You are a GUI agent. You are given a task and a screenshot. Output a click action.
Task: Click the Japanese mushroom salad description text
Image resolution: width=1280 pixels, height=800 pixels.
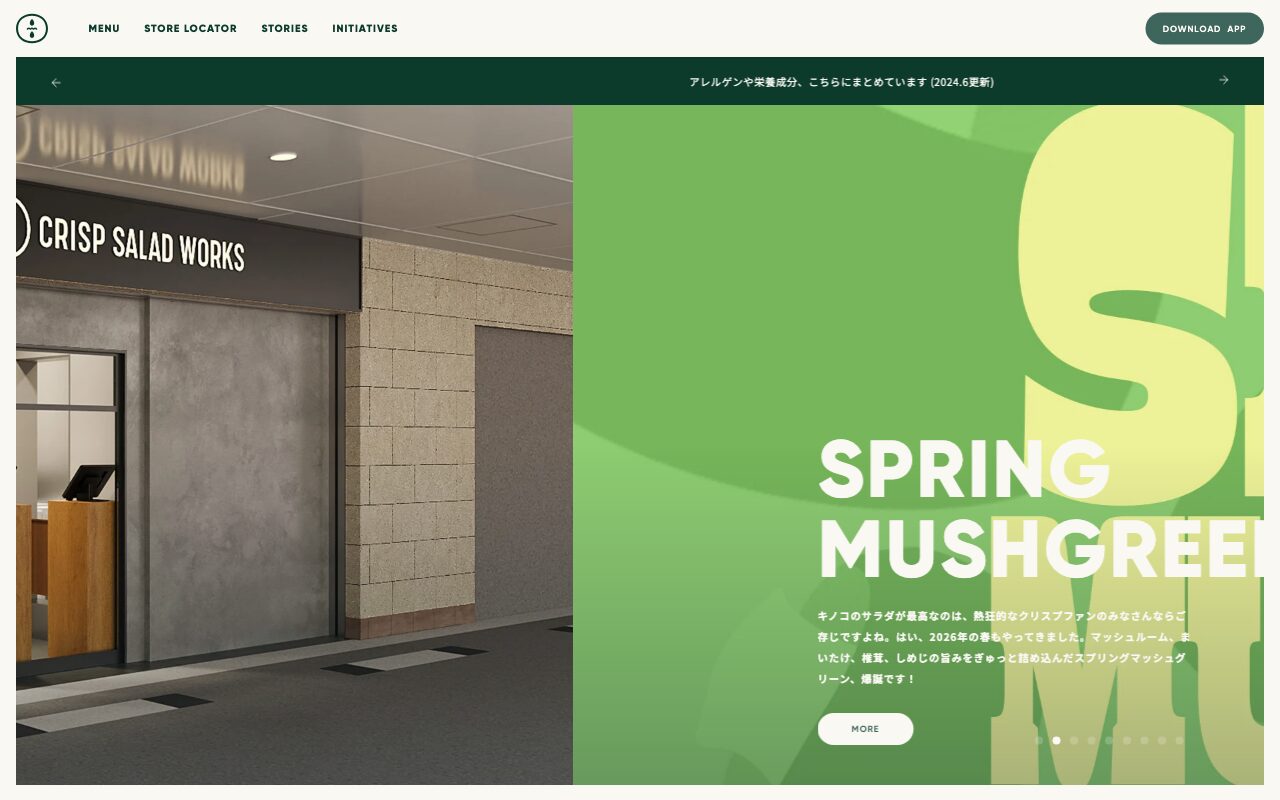pyautogui.click(x=1003, y=647)
